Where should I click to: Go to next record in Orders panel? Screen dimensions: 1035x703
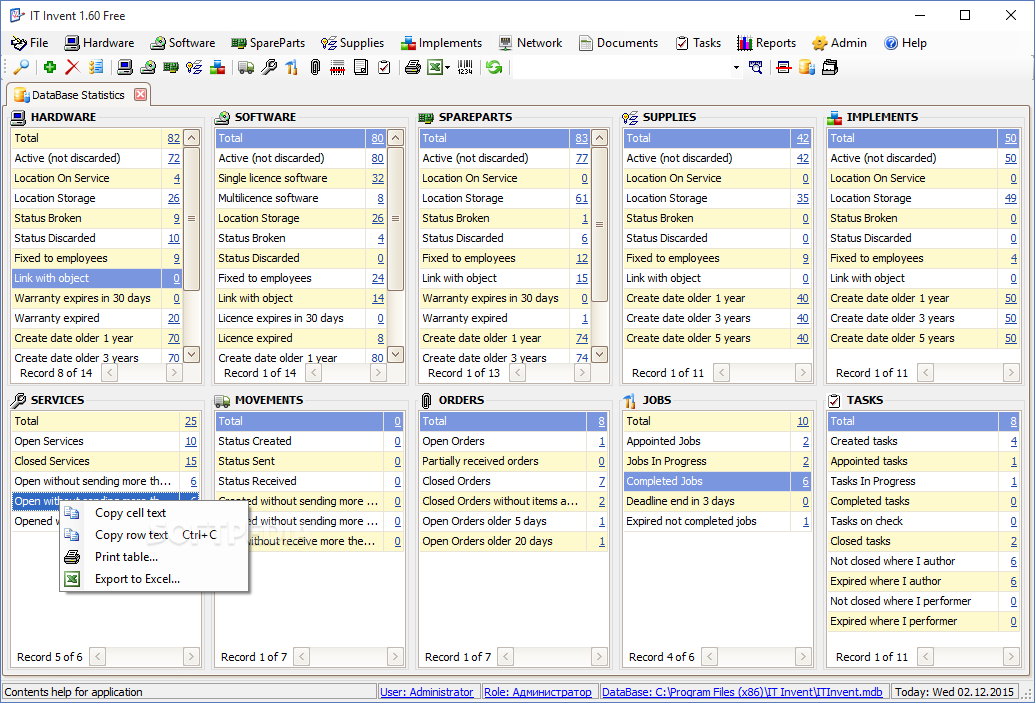point(599,657)
